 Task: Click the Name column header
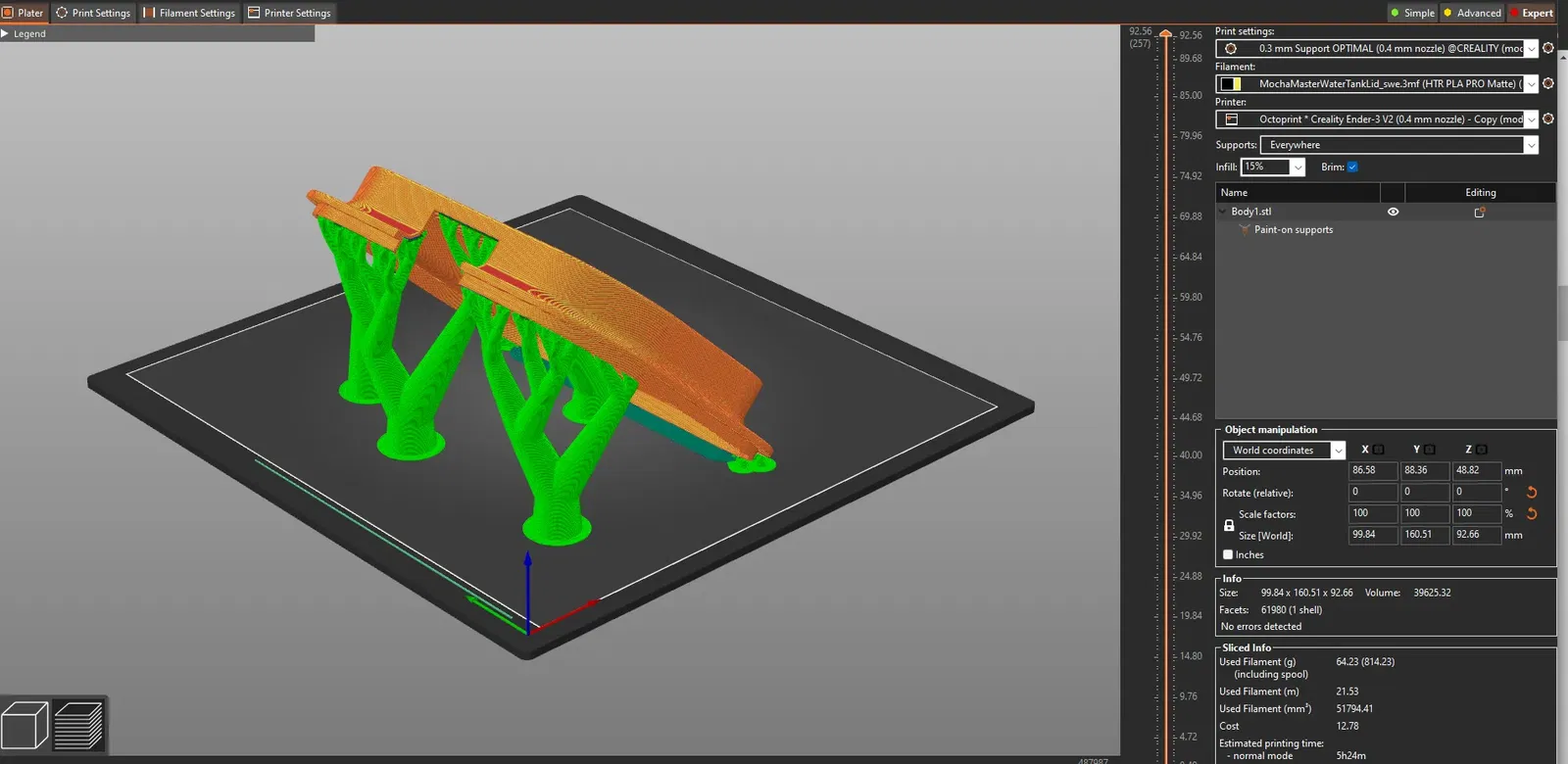pyautogui.click(x=1298, y=193)
